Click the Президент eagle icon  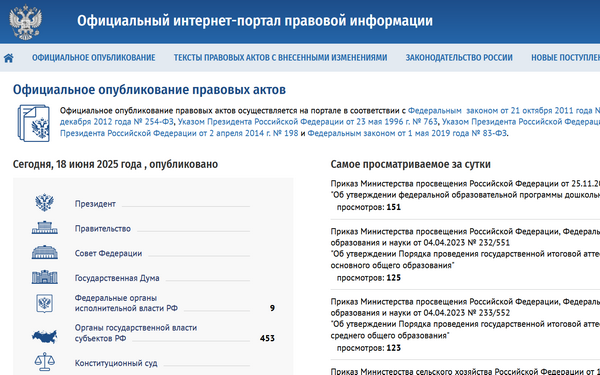(44, 203)
